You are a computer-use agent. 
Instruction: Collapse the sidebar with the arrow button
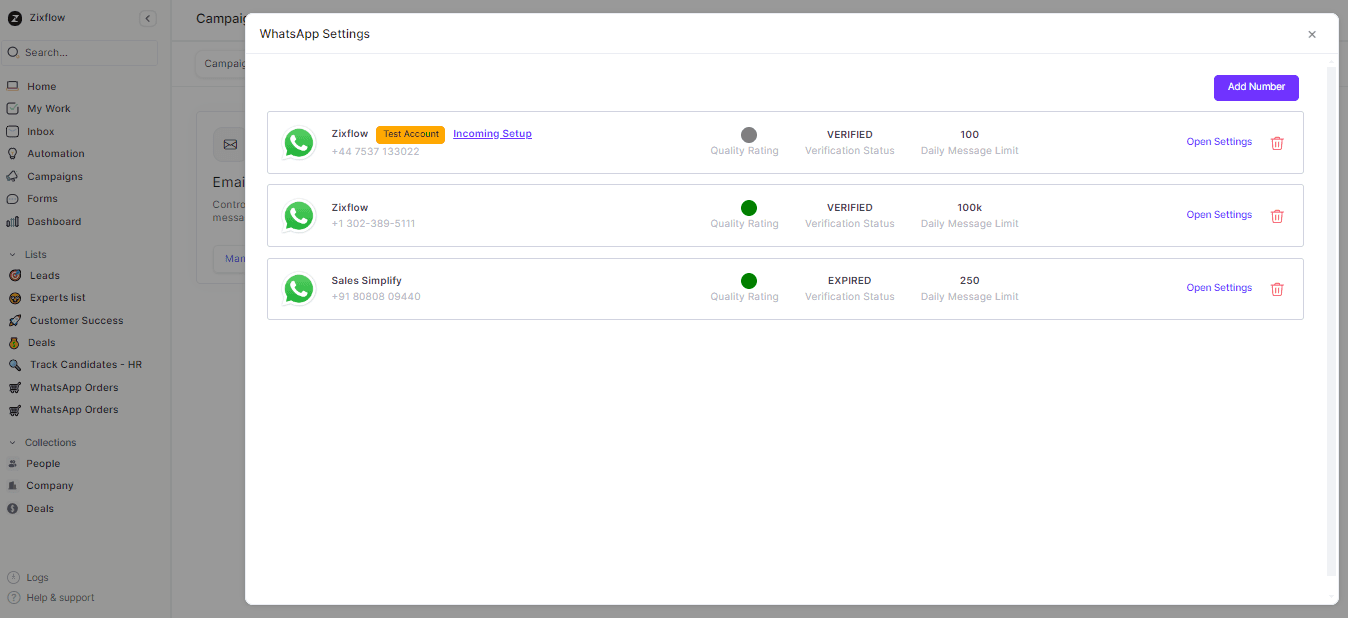tap(147, 17)
